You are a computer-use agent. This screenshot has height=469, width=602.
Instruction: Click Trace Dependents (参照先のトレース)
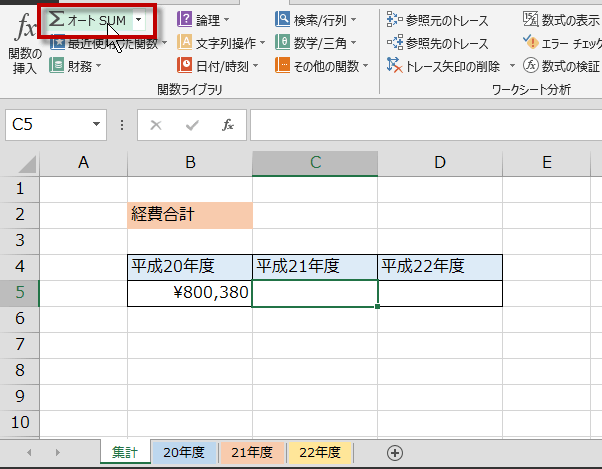pyautogui.click(x=438, y=43)
